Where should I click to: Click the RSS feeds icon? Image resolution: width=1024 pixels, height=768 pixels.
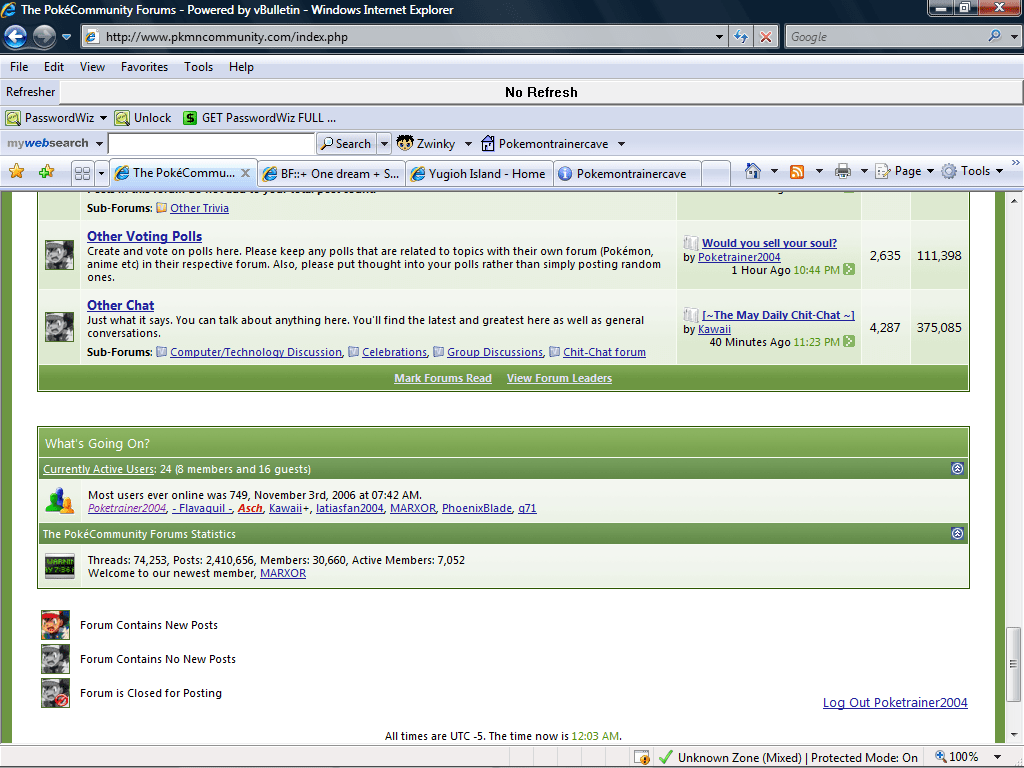point(797,171)
